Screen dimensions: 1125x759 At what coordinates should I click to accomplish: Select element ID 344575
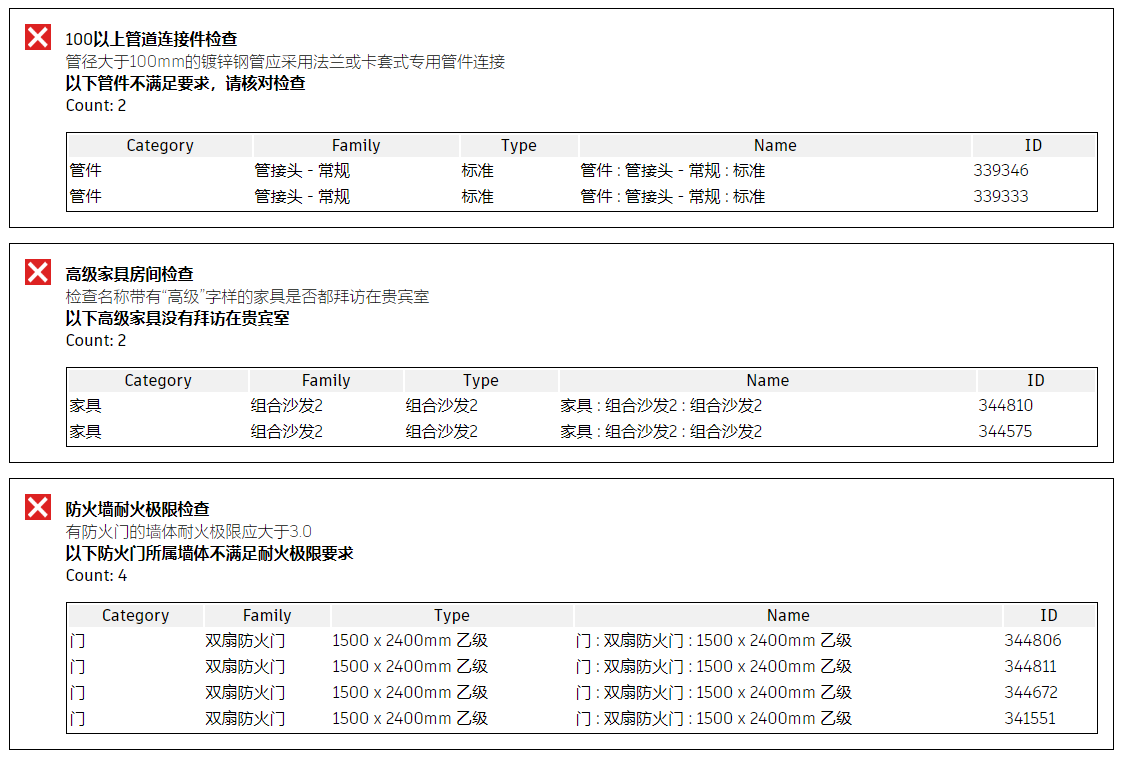(1005, 431)
